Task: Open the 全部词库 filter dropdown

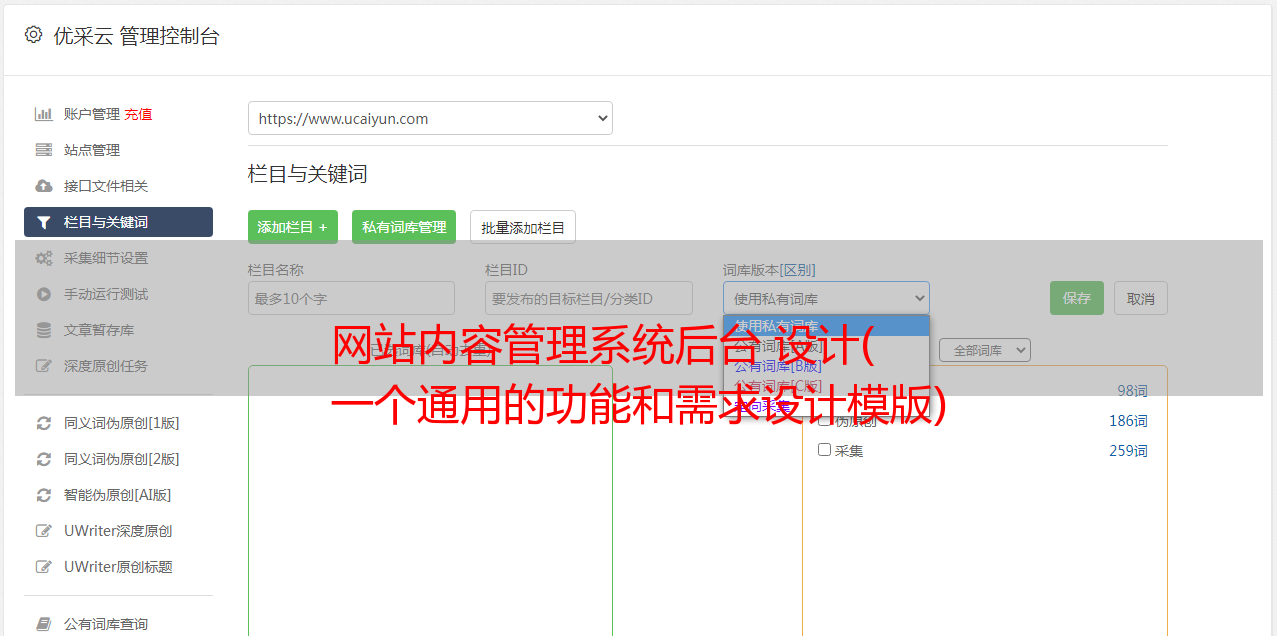Action: point(984,350)
